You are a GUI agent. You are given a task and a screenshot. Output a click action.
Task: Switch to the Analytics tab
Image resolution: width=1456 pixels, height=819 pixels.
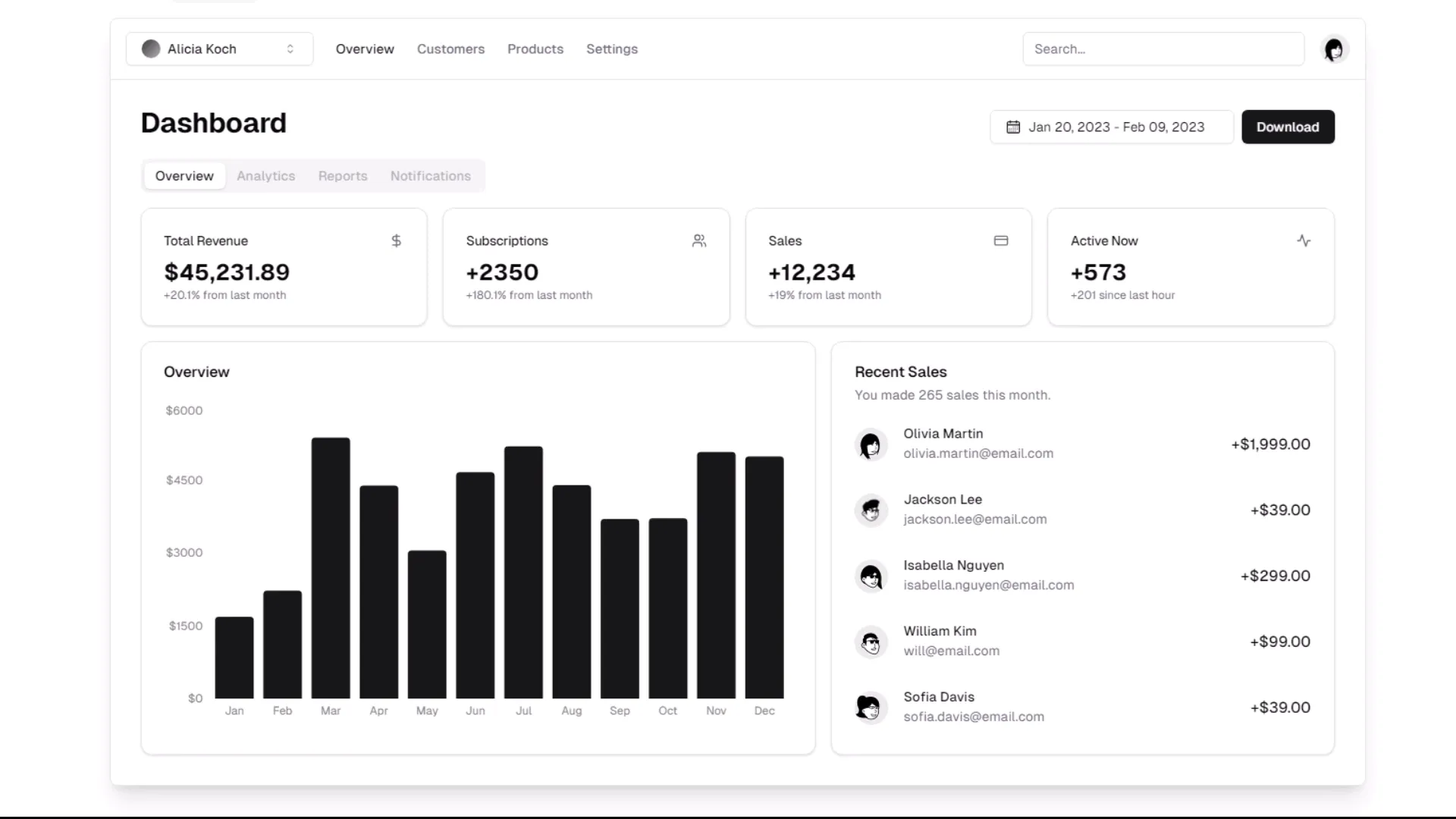[266, 176]
